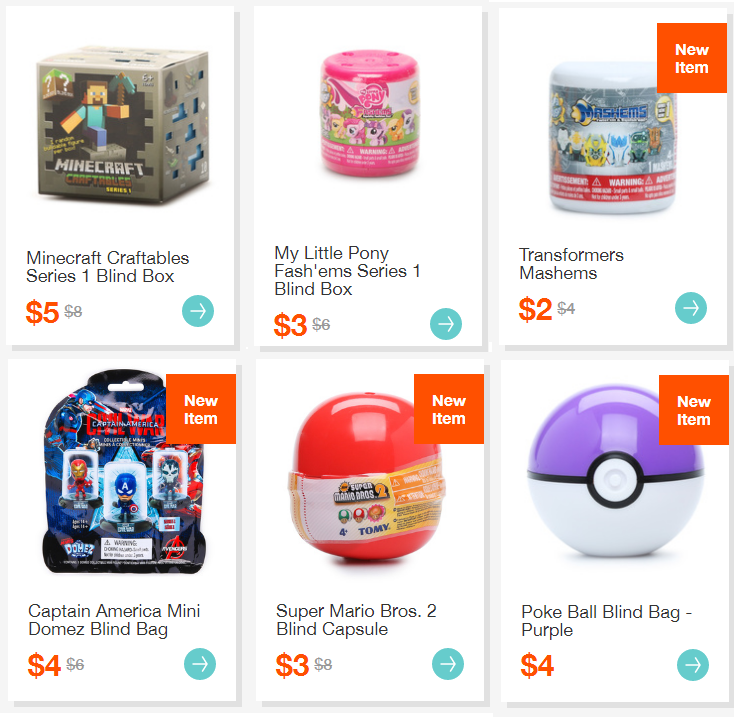Click arrow icon on Poke Ball Blind Bag card

tap(693, 665)
